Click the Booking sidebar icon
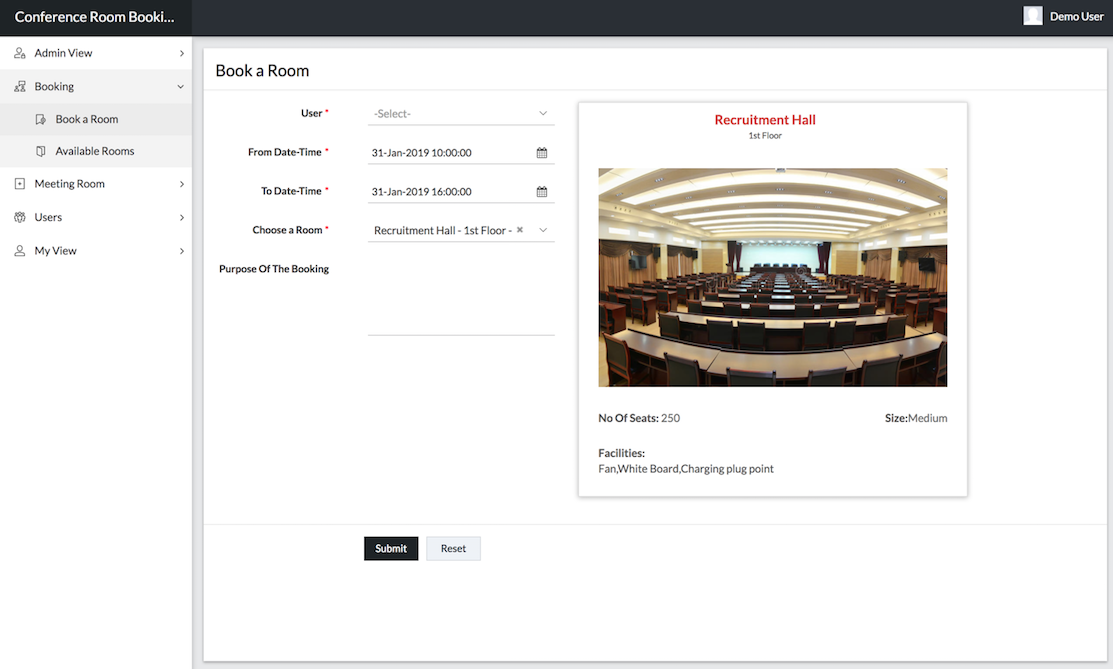The width and height of the screenshot is (1113, 669). (20, 87)
